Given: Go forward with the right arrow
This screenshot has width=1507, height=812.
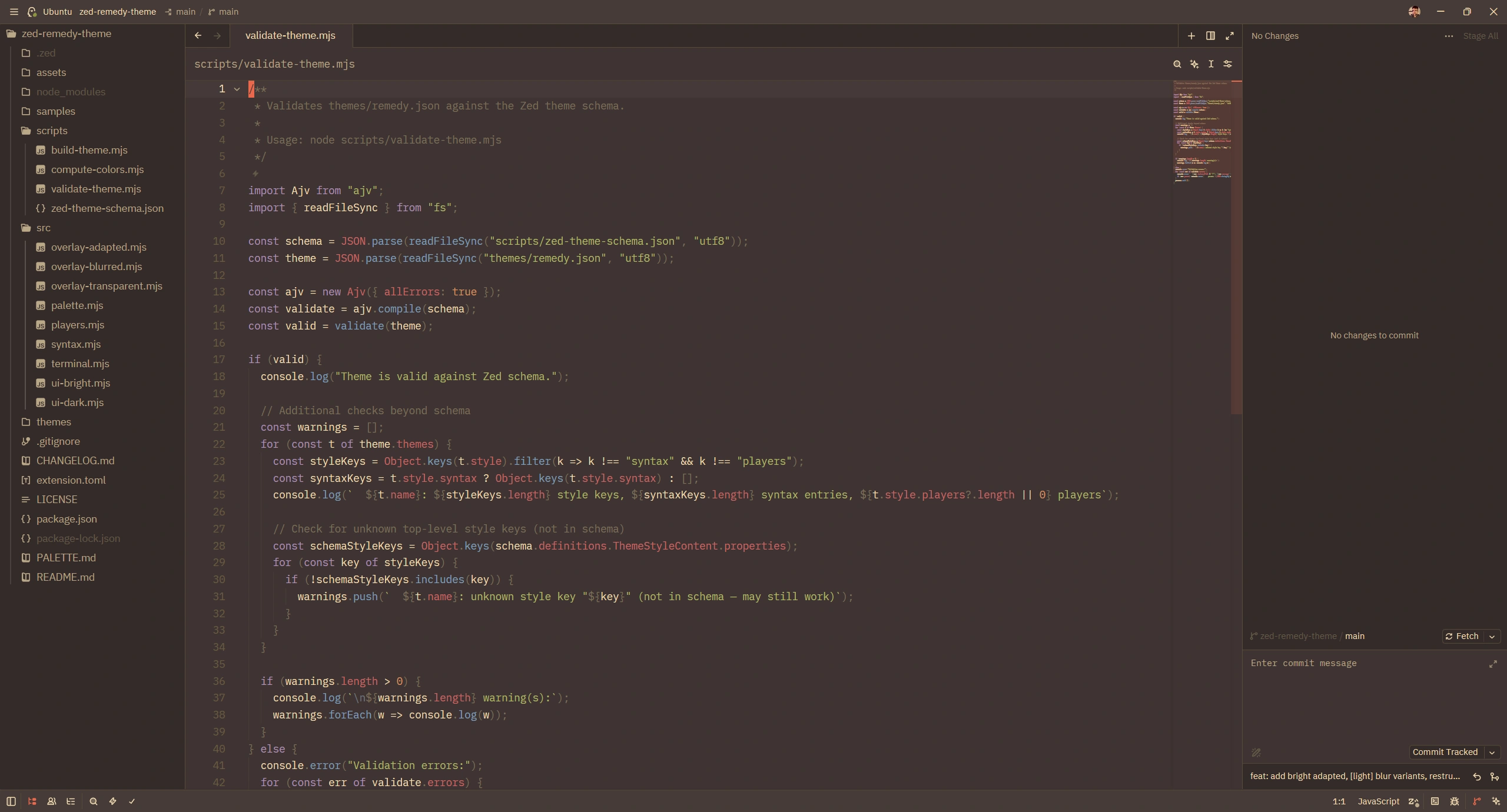Looking at the screenshot, I should point(217,36).
